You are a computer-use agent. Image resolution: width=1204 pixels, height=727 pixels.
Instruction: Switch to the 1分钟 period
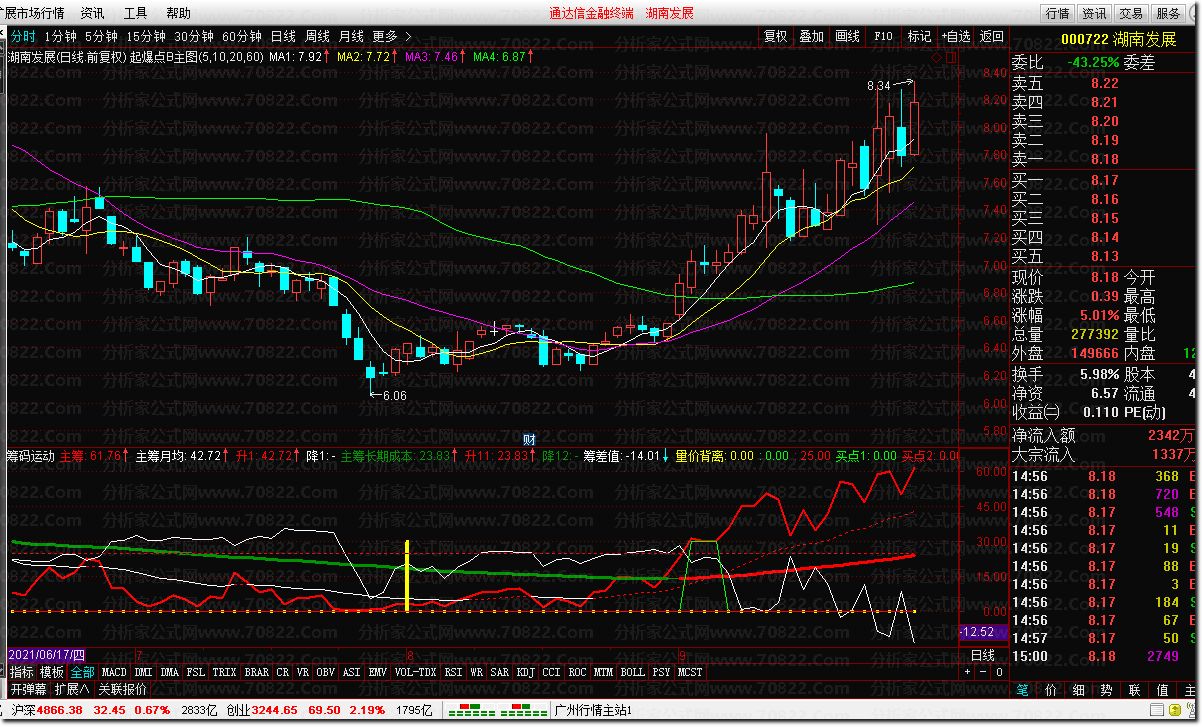tap(61, 36)
